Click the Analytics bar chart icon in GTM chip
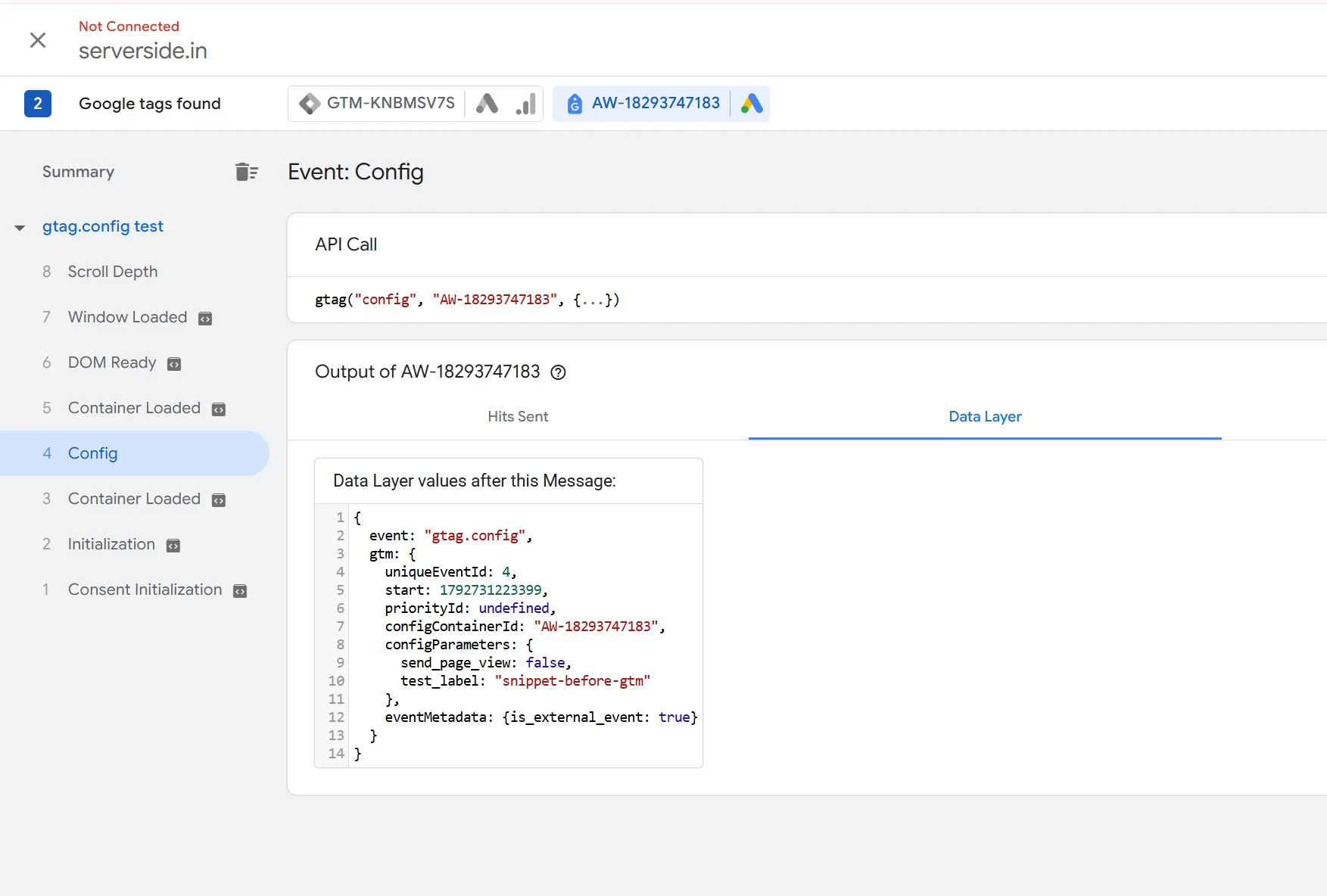This screenshot has width=1327, height=896. tap(526, 104)
